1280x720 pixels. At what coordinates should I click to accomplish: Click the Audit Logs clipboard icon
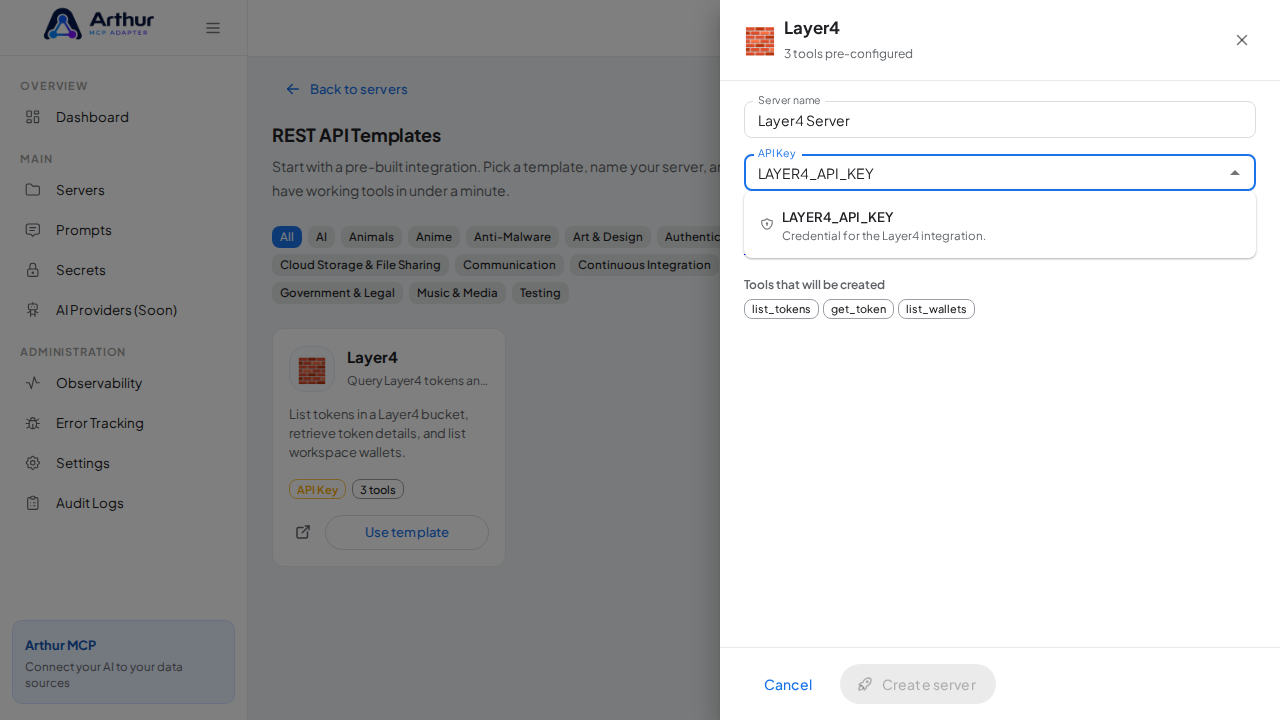point(33,503)
